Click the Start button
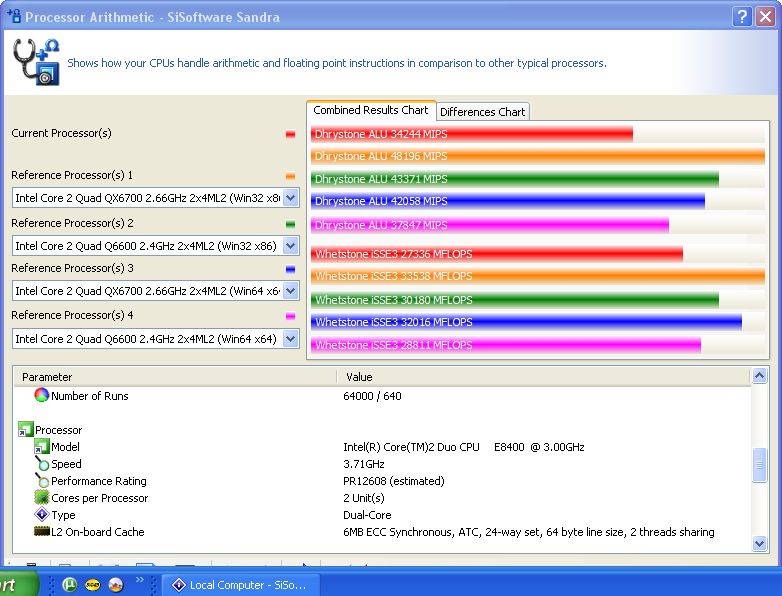 tap(17, 585)
